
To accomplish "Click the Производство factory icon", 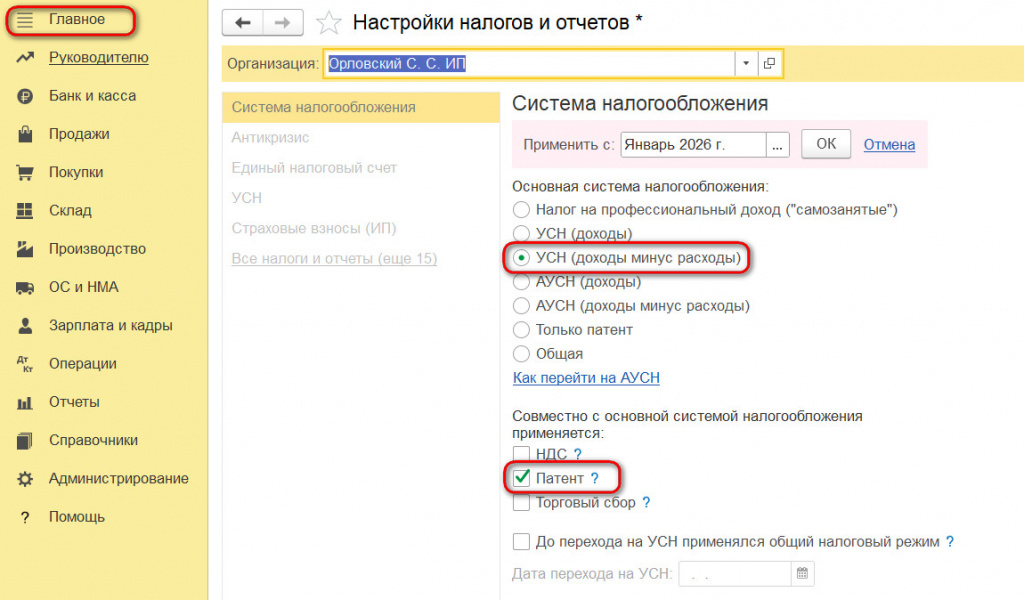I will click(25, 249).
